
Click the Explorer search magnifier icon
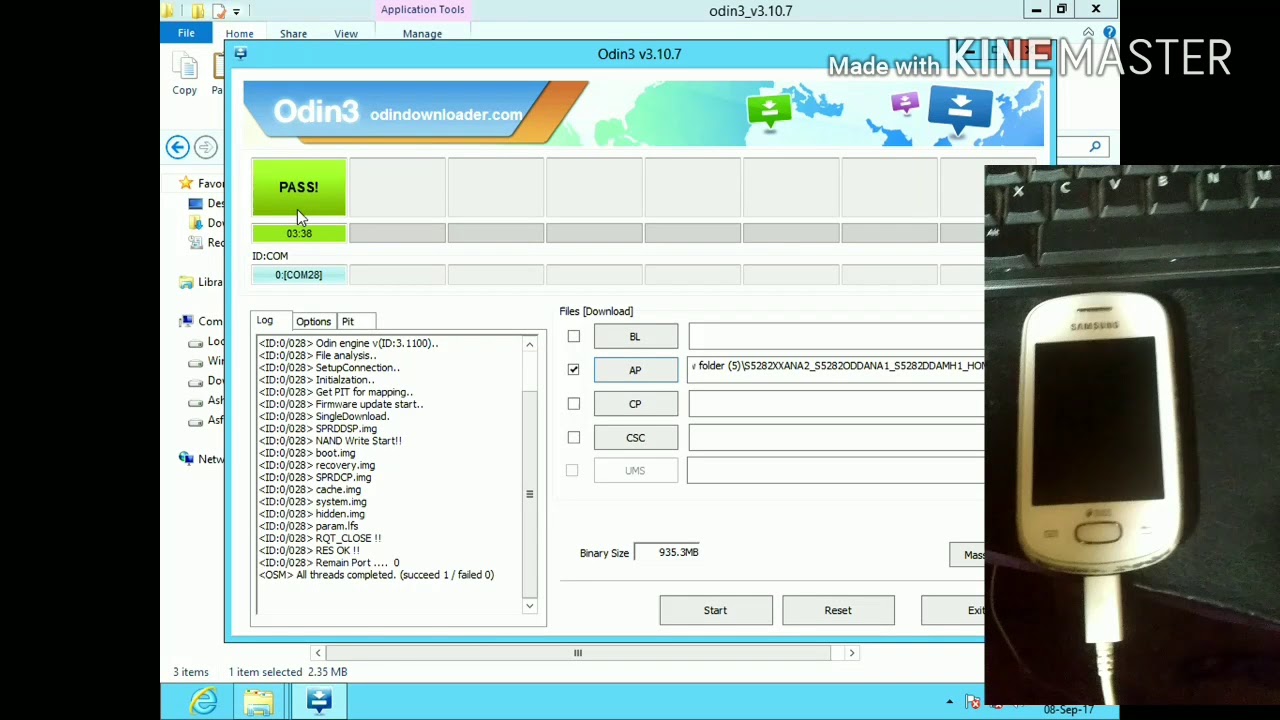[x=1095, y=147]
